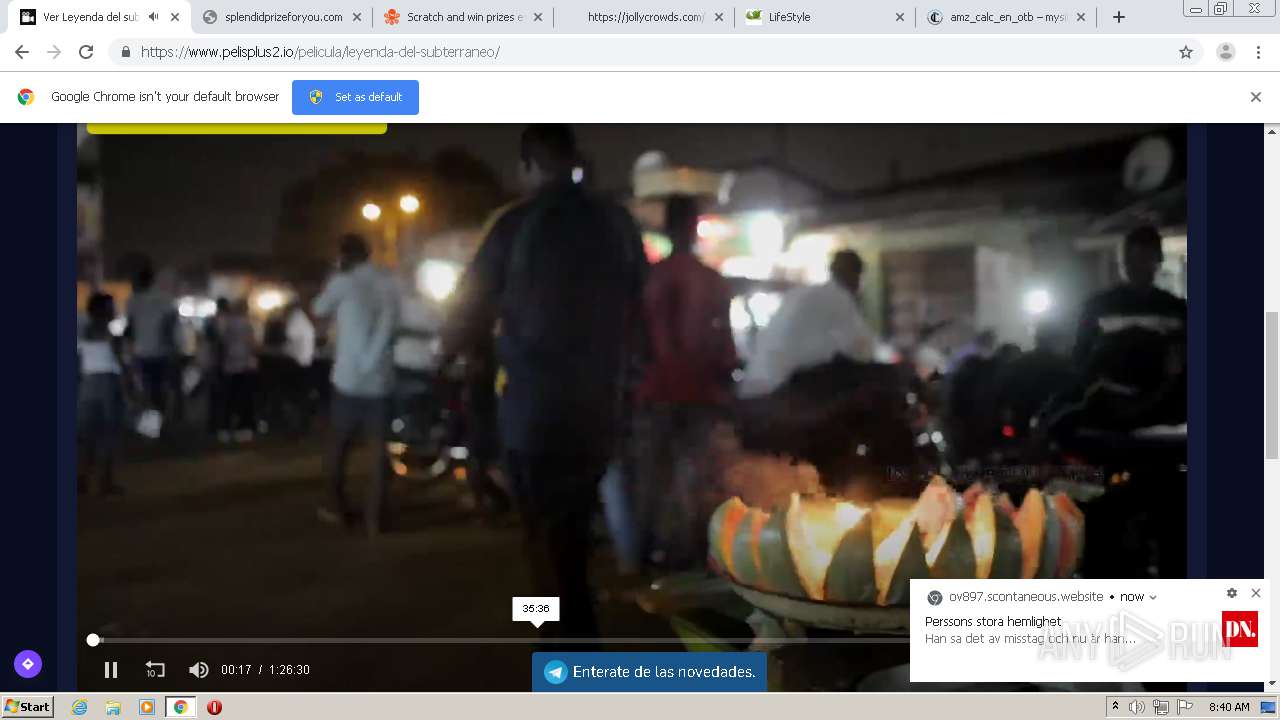Close the jollycrowds.com tab
The image size is (1280, 720).
[718, 17]
